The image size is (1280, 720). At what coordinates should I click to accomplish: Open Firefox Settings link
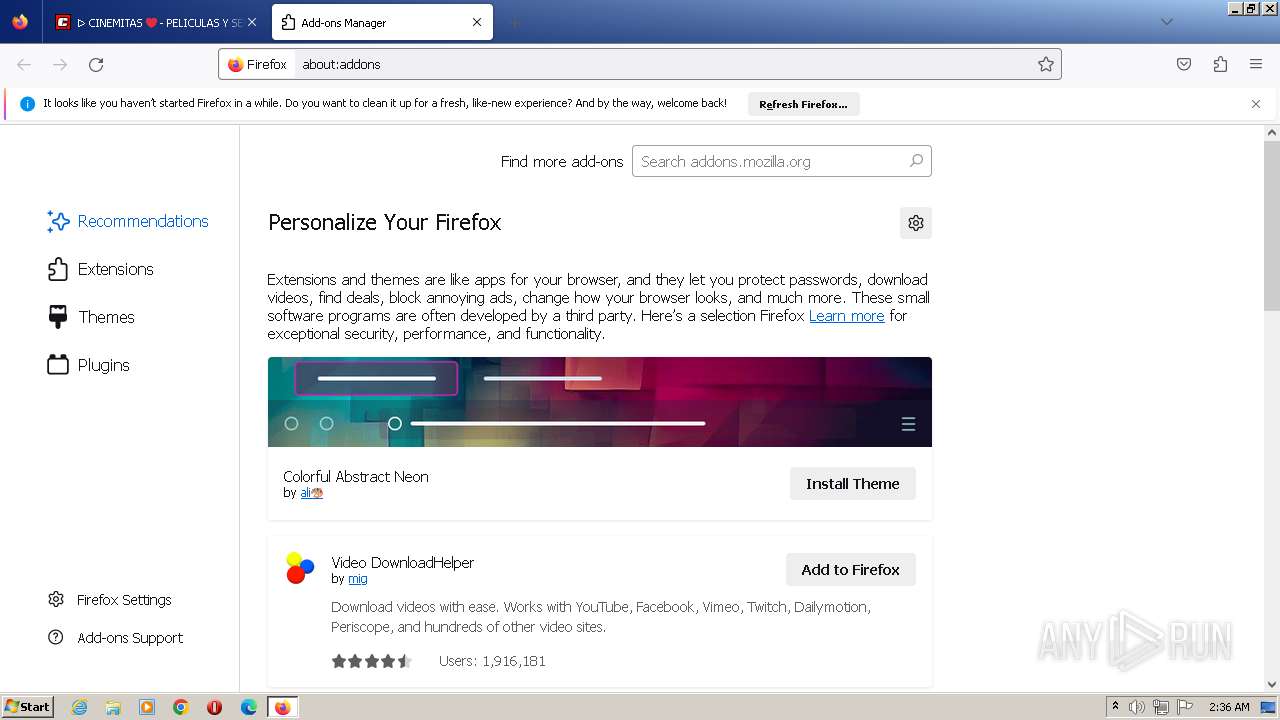tap(110, 600)
